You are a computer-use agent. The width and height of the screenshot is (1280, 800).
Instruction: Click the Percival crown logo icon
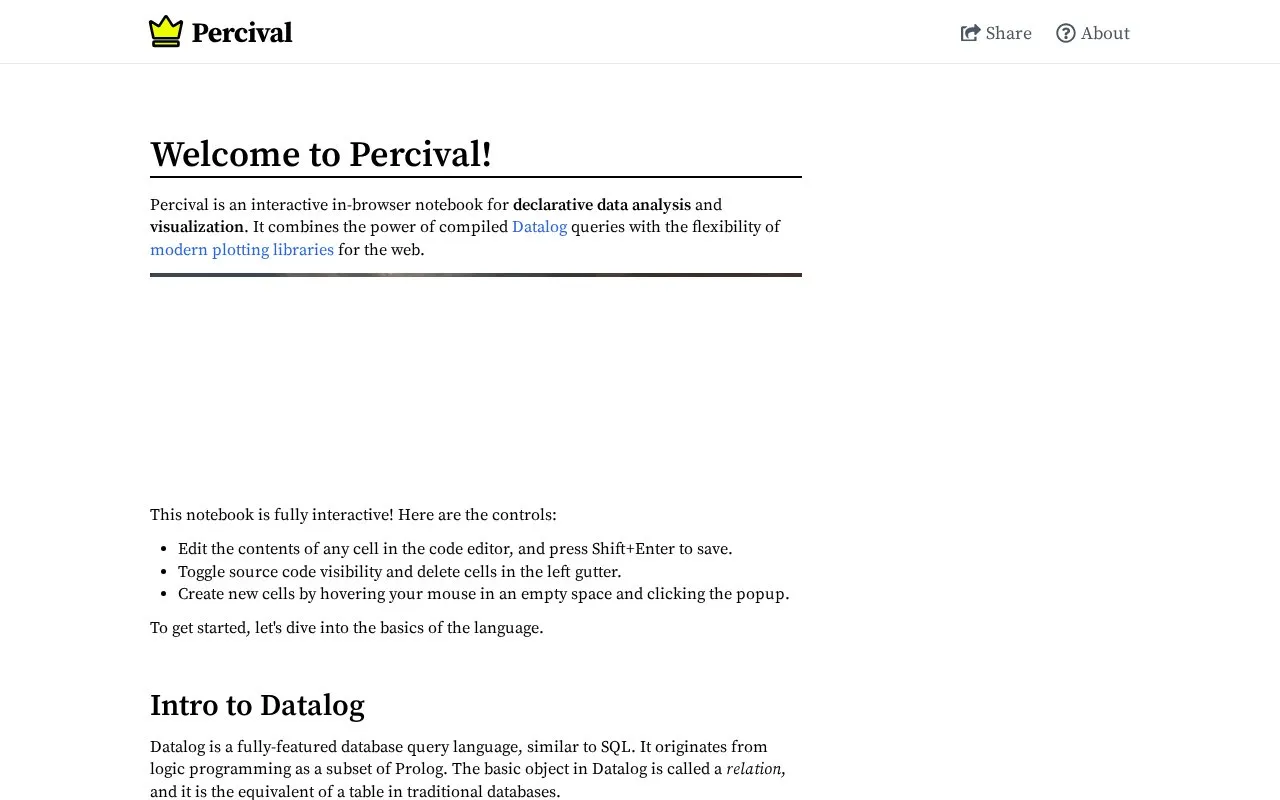pos(166,32)
